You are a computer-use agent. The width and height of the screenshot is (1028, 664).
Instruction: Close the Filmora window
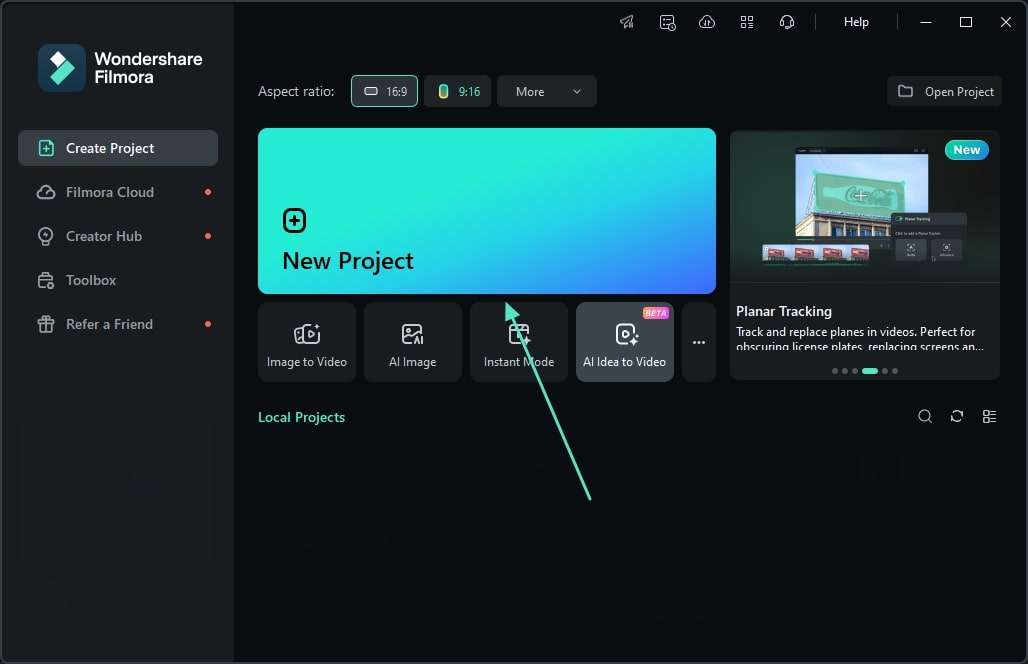[1006, 22]
